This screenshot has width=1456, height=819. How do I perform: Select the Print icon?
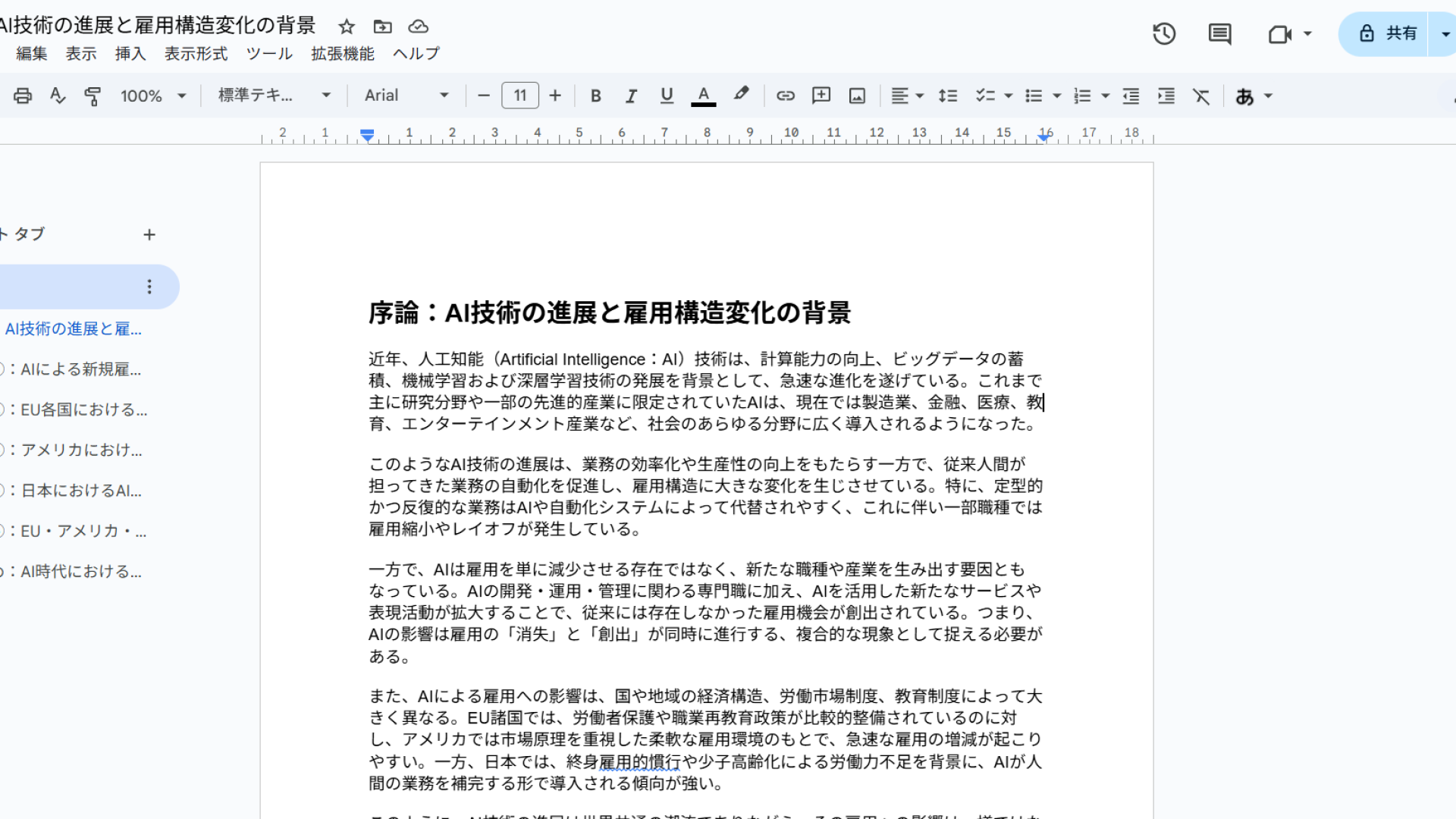(23, 96)
